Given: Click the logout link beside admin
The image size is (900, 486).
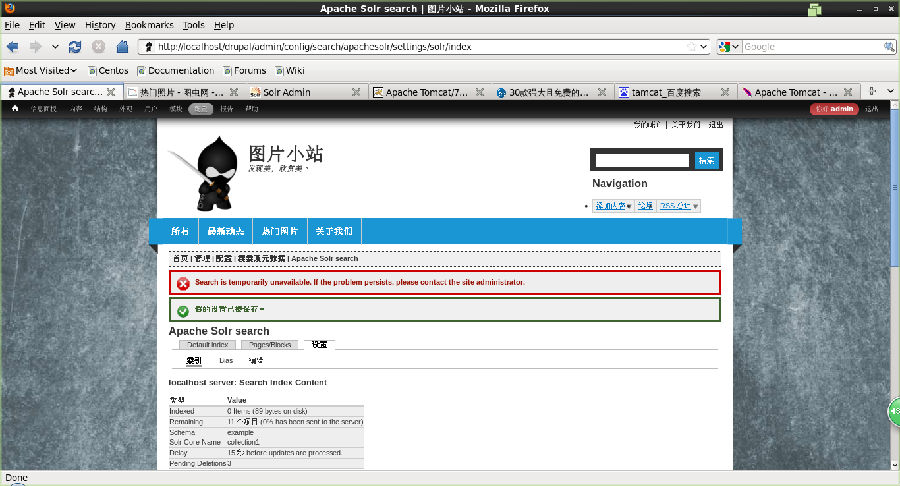Looking at the screenshot, I should click(871, 108).
